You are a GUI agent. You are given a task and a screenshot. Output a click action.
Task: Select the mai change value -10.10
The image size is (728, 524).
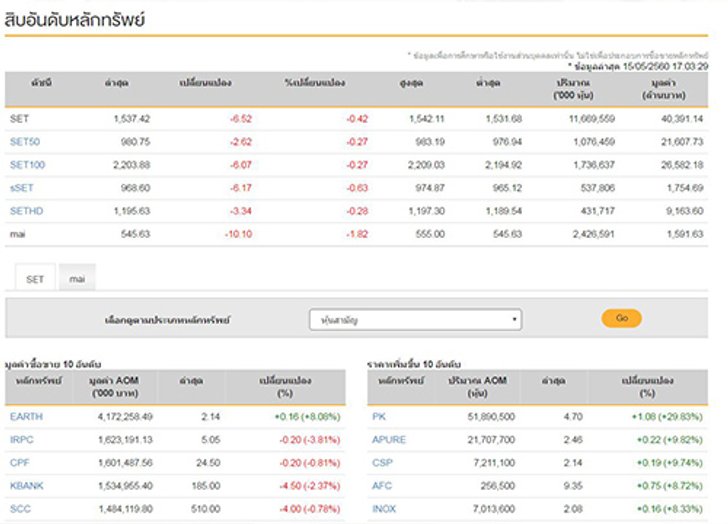239,234
